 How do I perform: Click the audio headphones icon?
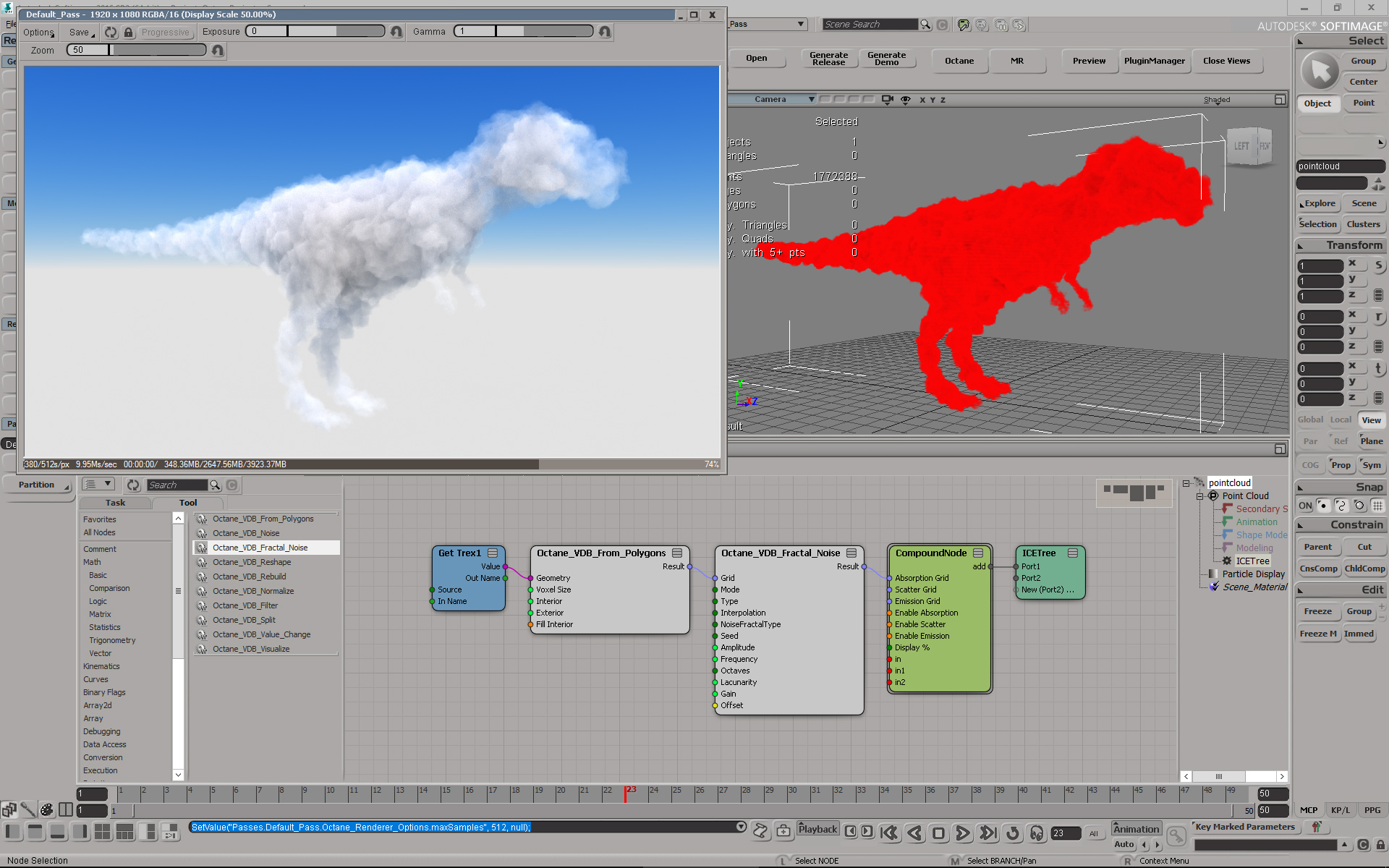[1036, 833]
